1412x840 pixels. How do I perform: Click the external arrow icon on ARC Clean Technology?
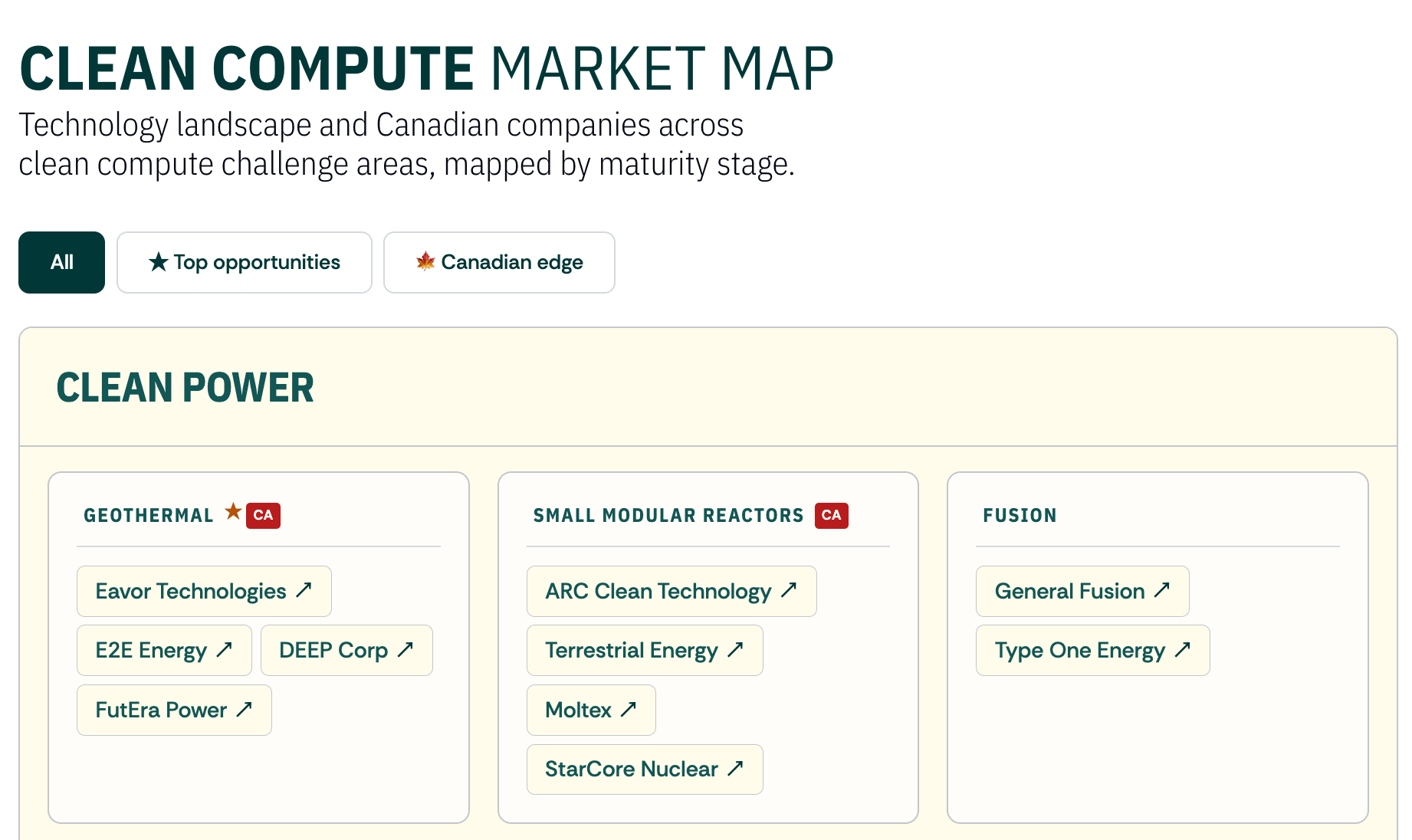[x=790, y=589]
